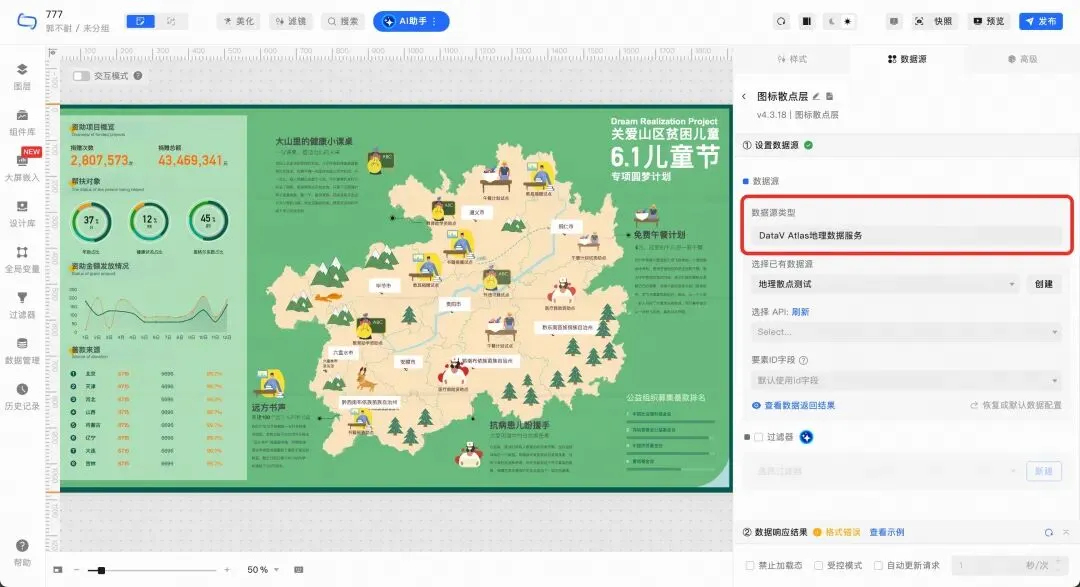This screenshot has height=587, width=1080.
Task: Click the DataV logo icon
Action: click(x=26, y=21)
